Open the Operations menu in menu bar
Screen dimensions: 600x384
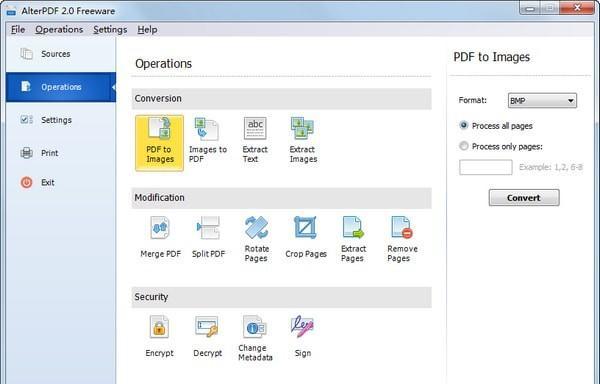[x=59, y=29]
